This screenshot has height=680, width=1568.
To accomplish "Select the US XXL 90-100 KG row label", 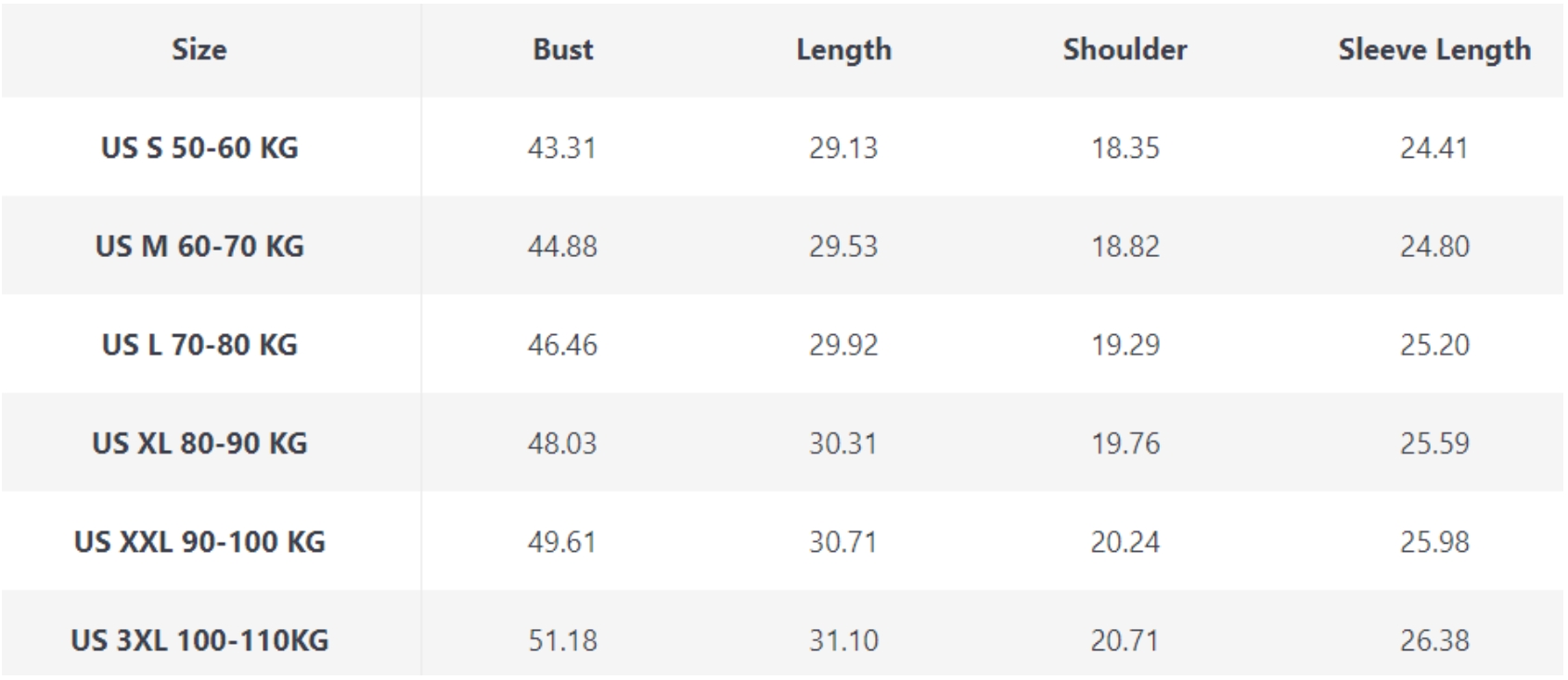I will 199,541.
